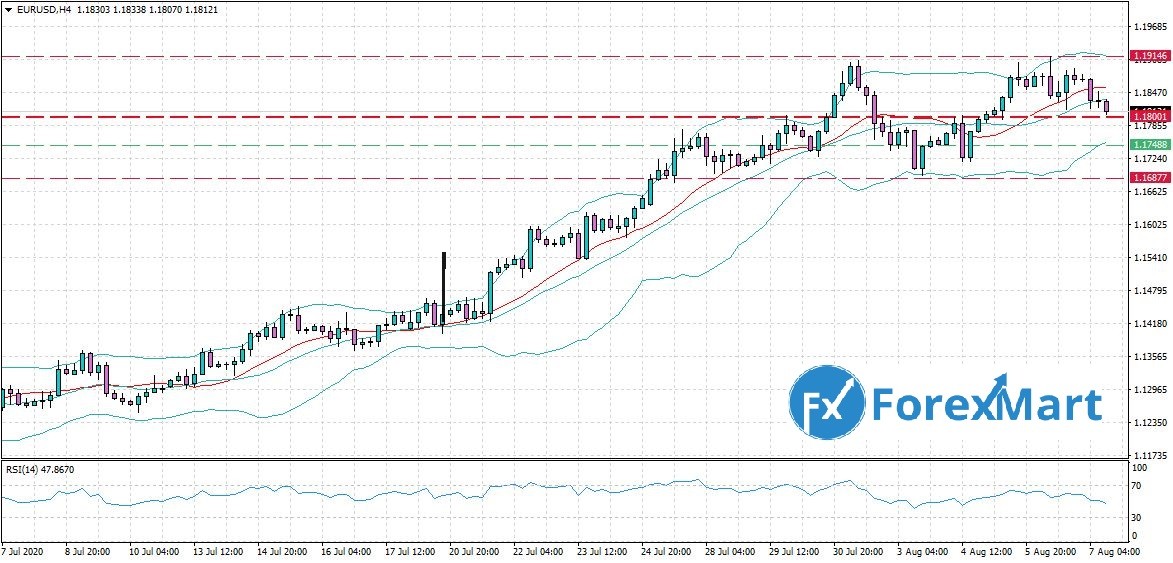Click the 7 Jul 2020 date label

(x=24, y=552)
